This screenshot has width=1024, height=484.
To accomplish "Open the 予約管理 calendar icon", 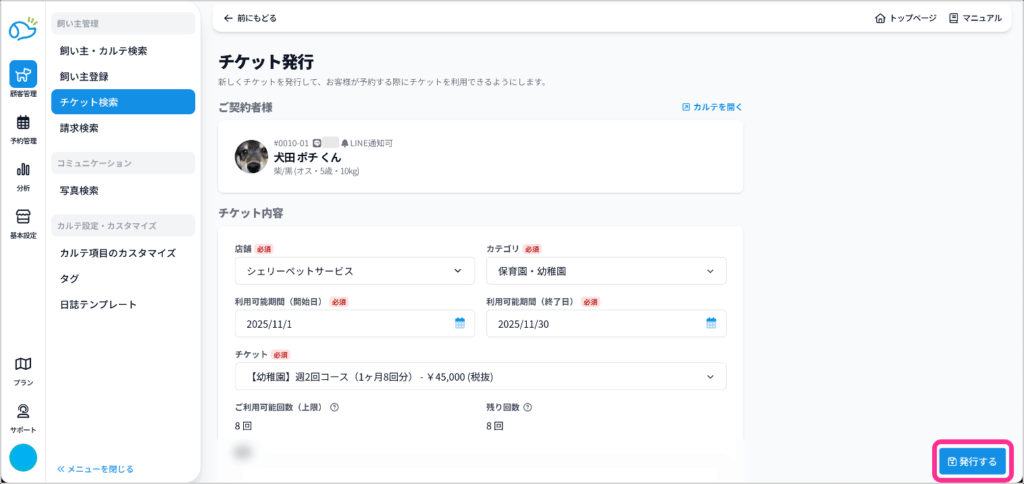I will click(x=23, y=127).
